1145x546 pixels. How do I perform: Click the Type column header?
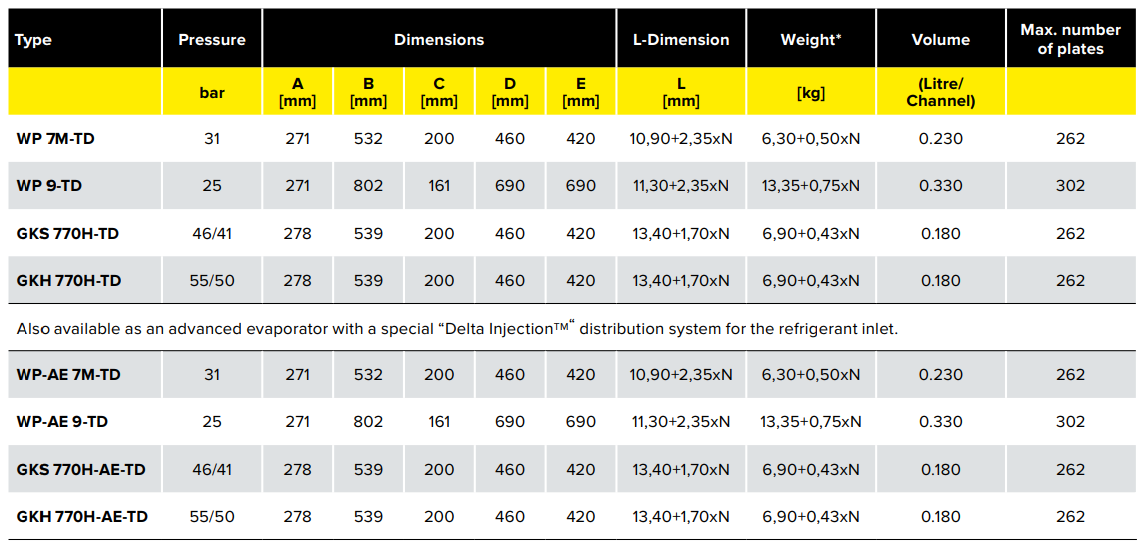click(34, 40)
